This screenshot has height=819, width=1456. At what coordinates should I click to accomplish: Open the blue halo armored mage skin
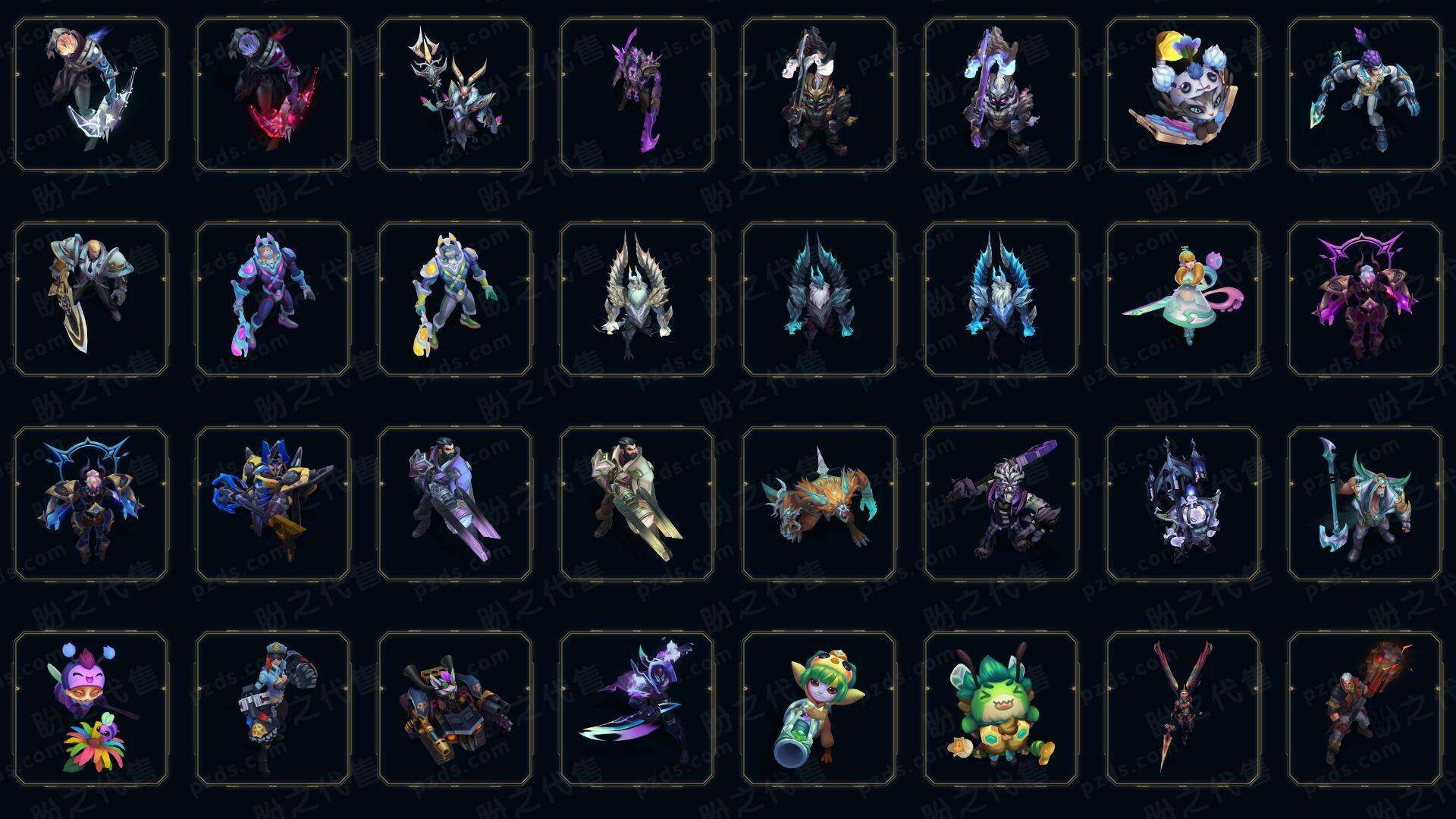pyautogui.click(x=91, y=504)
